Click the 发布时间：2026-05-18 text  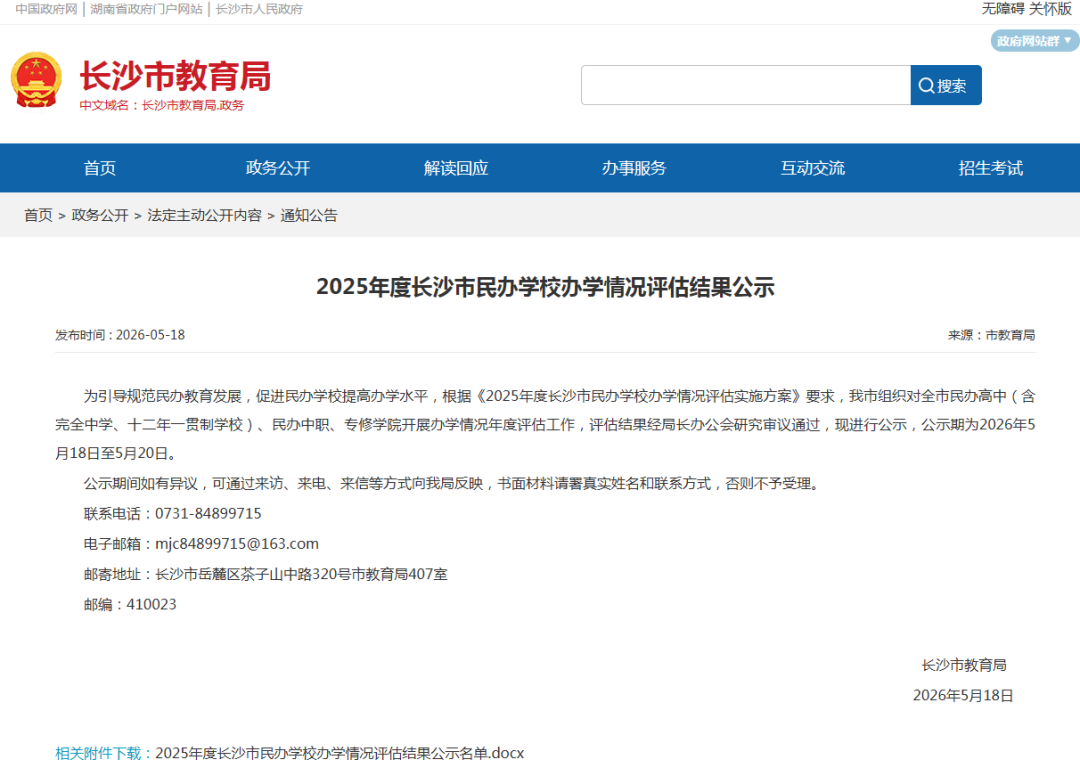120,335
